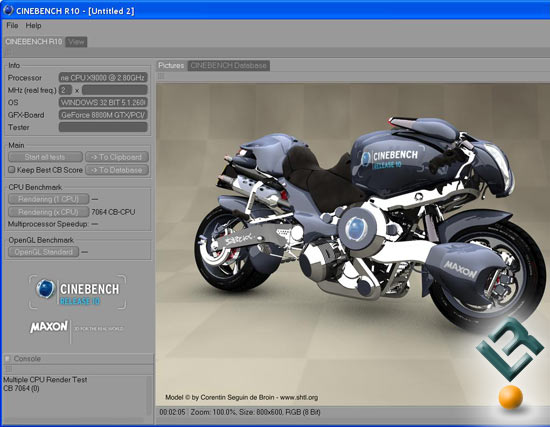Click the Start all tests button
This screenshot has width=550, height=427.
tap(45, 157)
